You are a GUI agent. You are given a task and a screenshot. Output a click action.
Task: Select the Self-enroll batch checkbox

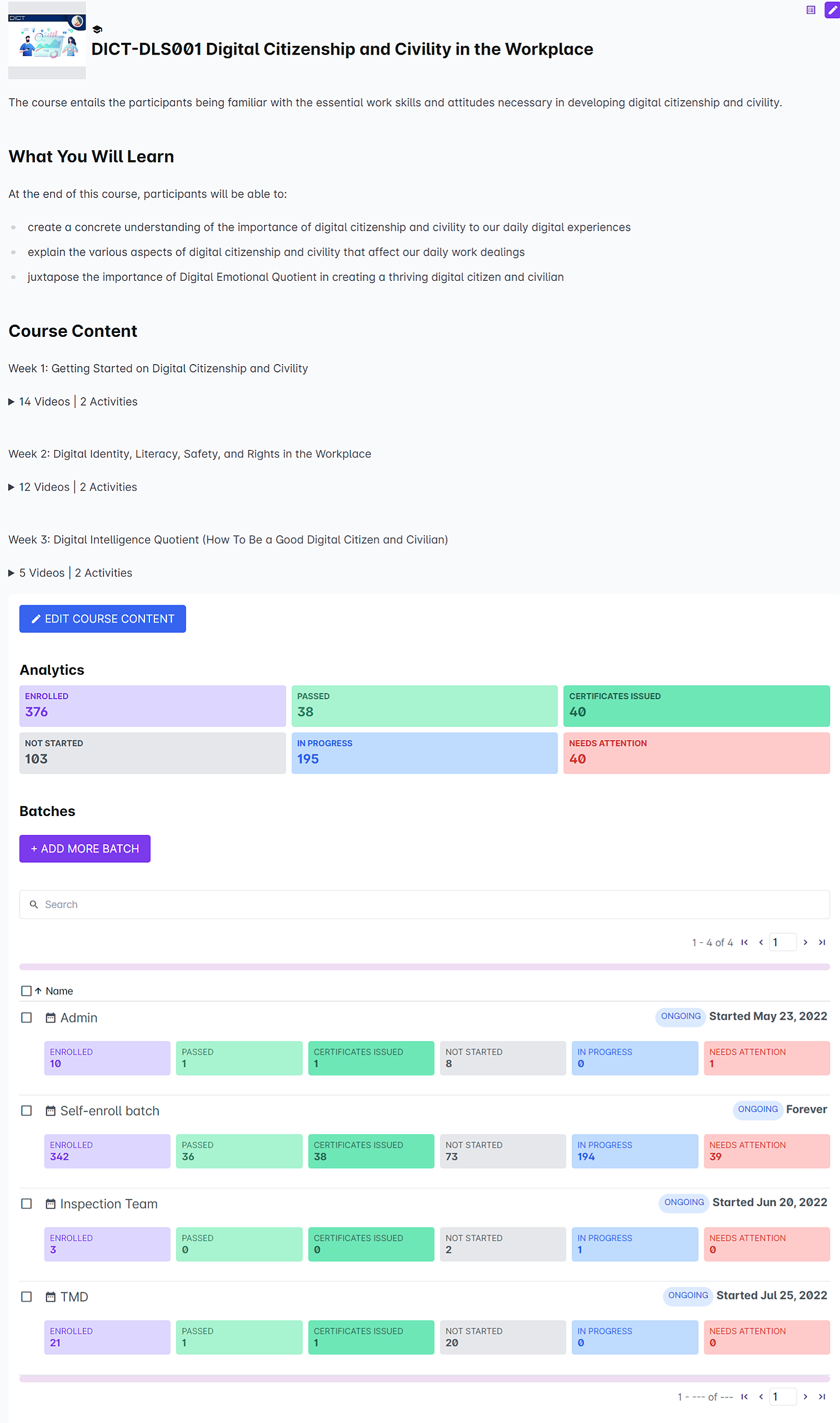(27, 1111)
